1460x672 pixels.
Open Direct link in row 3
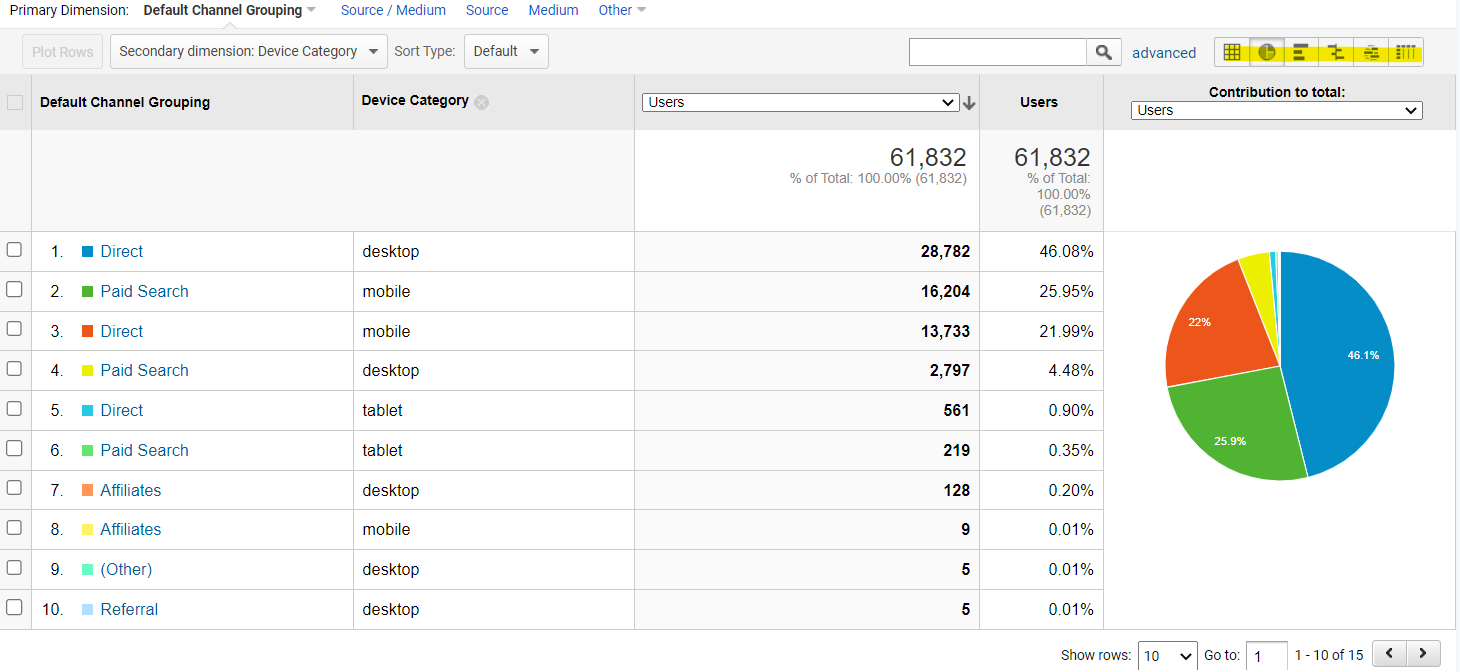(x=122, y=331)
